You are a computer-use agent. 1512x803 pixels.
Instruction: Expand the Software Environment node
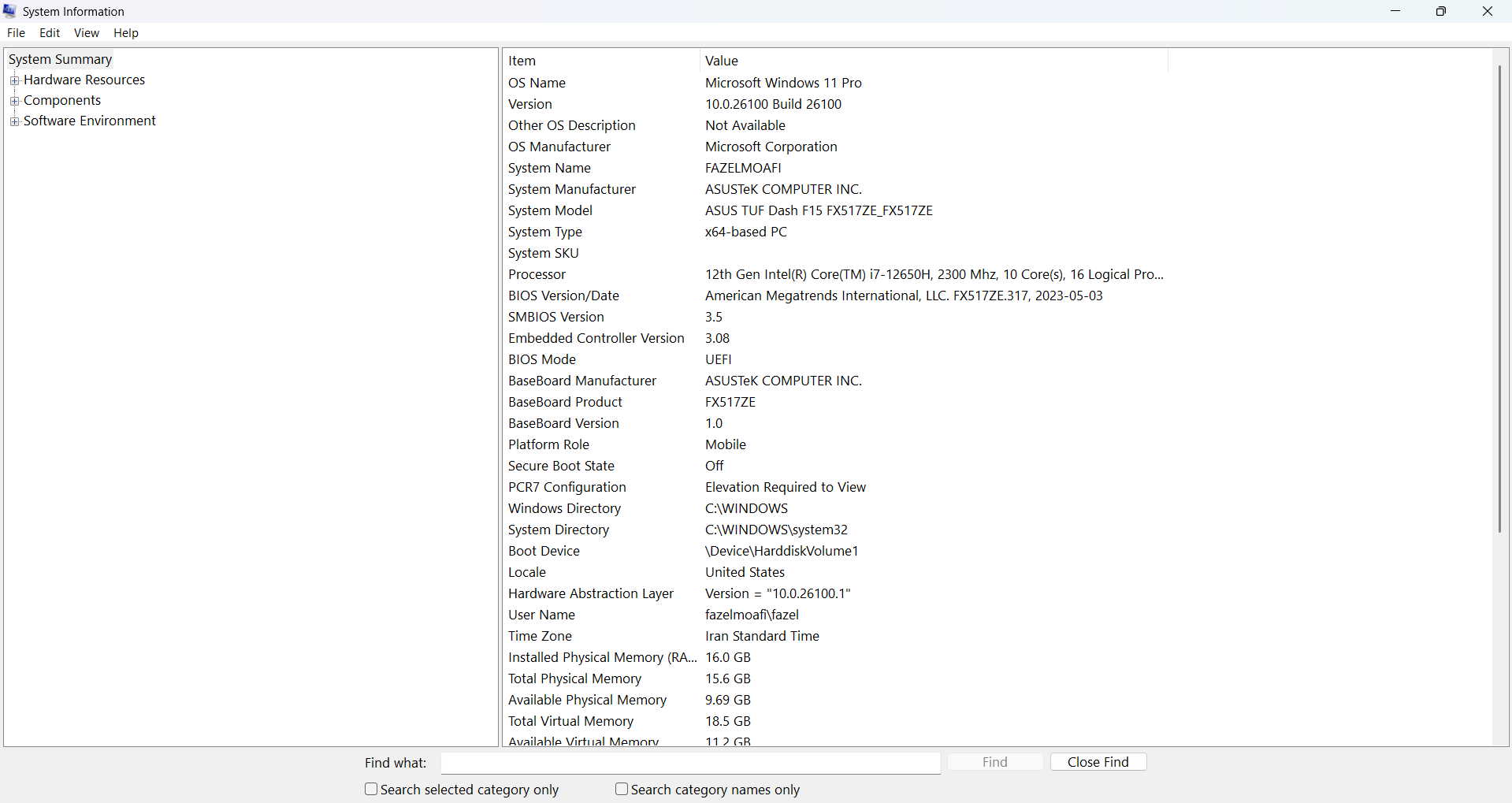(x=14, y=121)
